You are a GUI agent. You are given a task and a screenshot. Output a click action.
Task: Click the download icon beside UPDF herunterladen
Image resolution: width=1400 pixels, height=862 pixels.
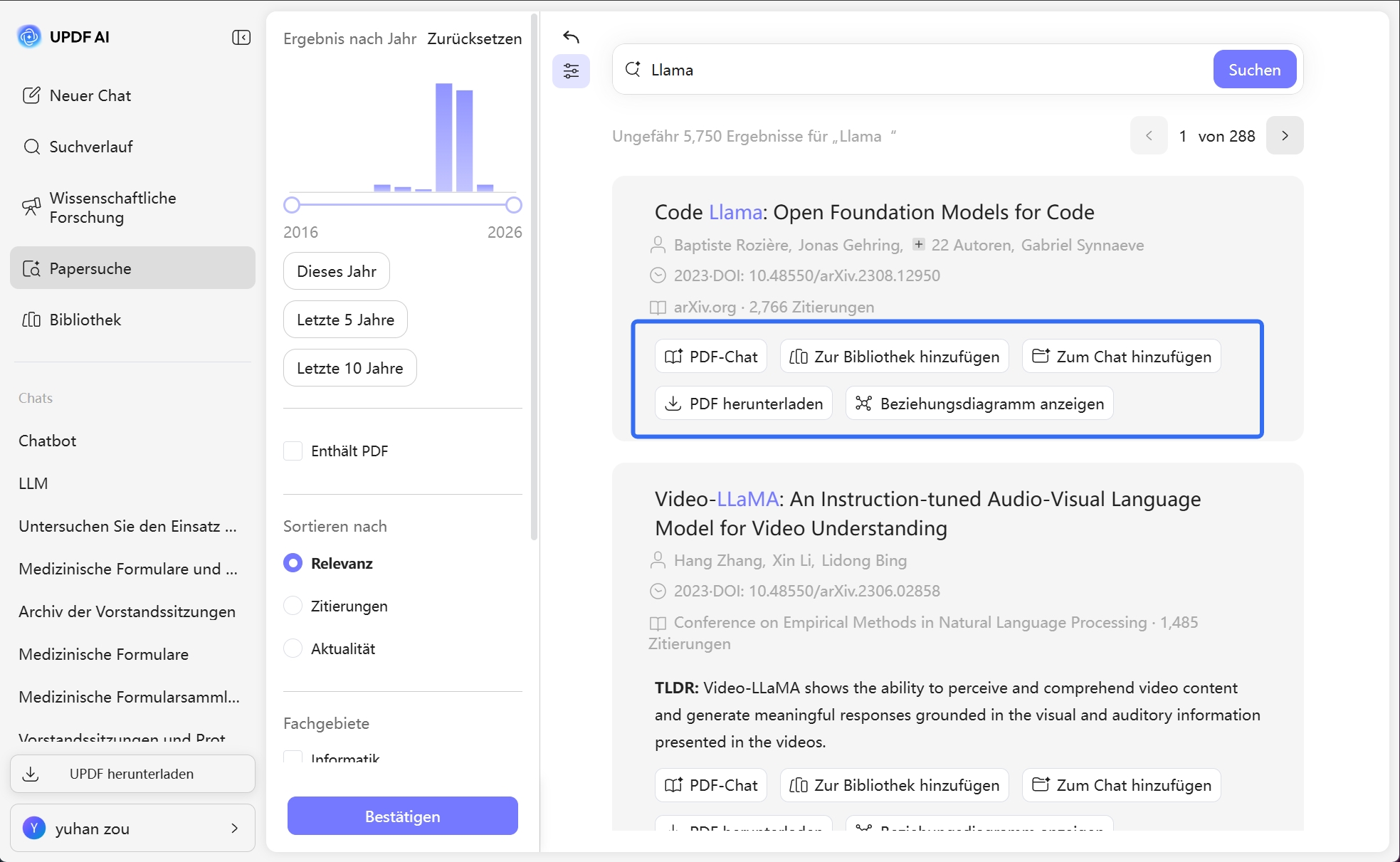tap(31, 774)
